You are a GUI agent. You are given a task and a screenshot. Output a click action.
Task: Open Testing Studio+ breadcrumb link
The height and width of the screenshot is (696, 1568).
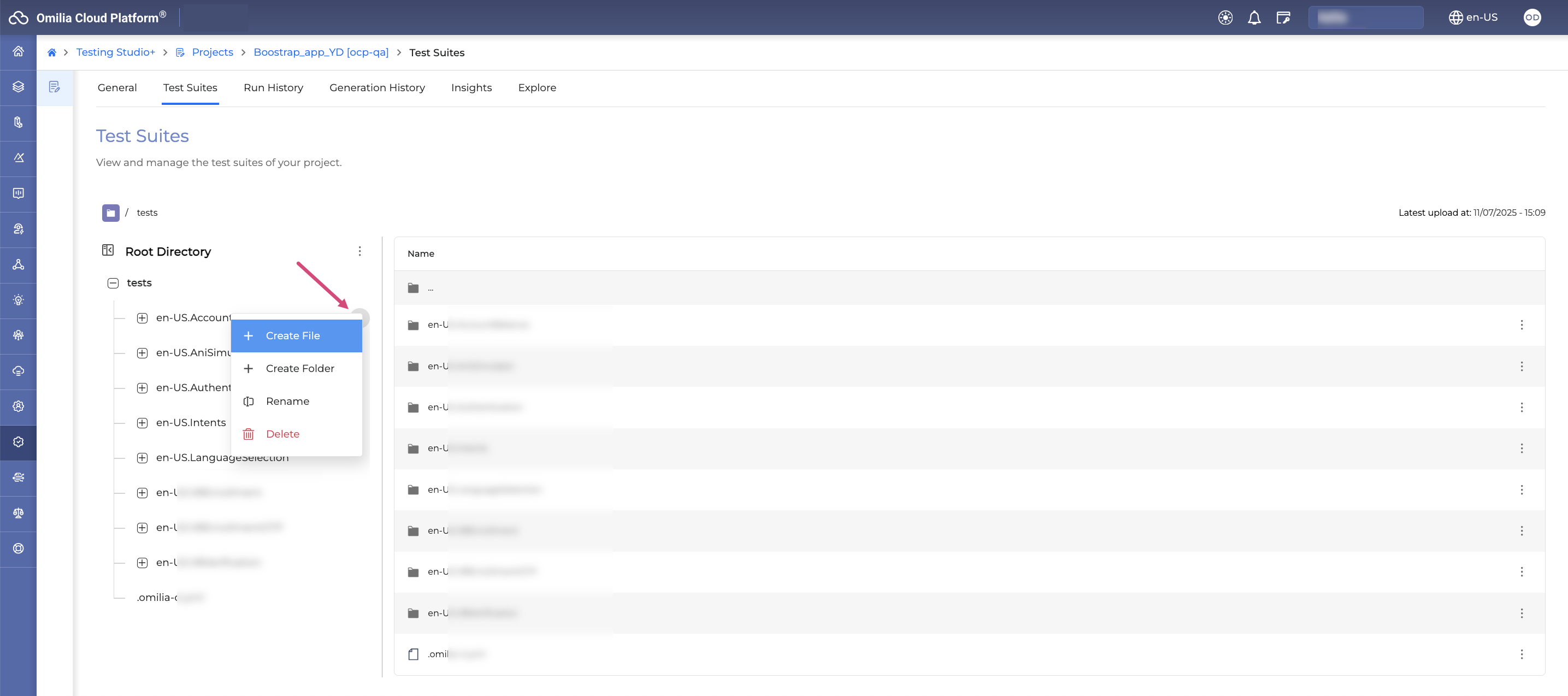116,52
